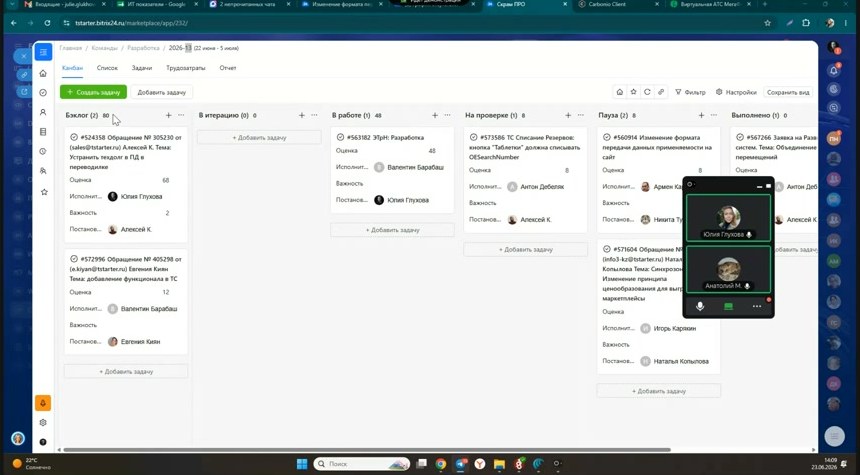This screenshot has height=475, width=860.
Task: Open the Фильтр filter dropdown
Action: coord(690,92)
